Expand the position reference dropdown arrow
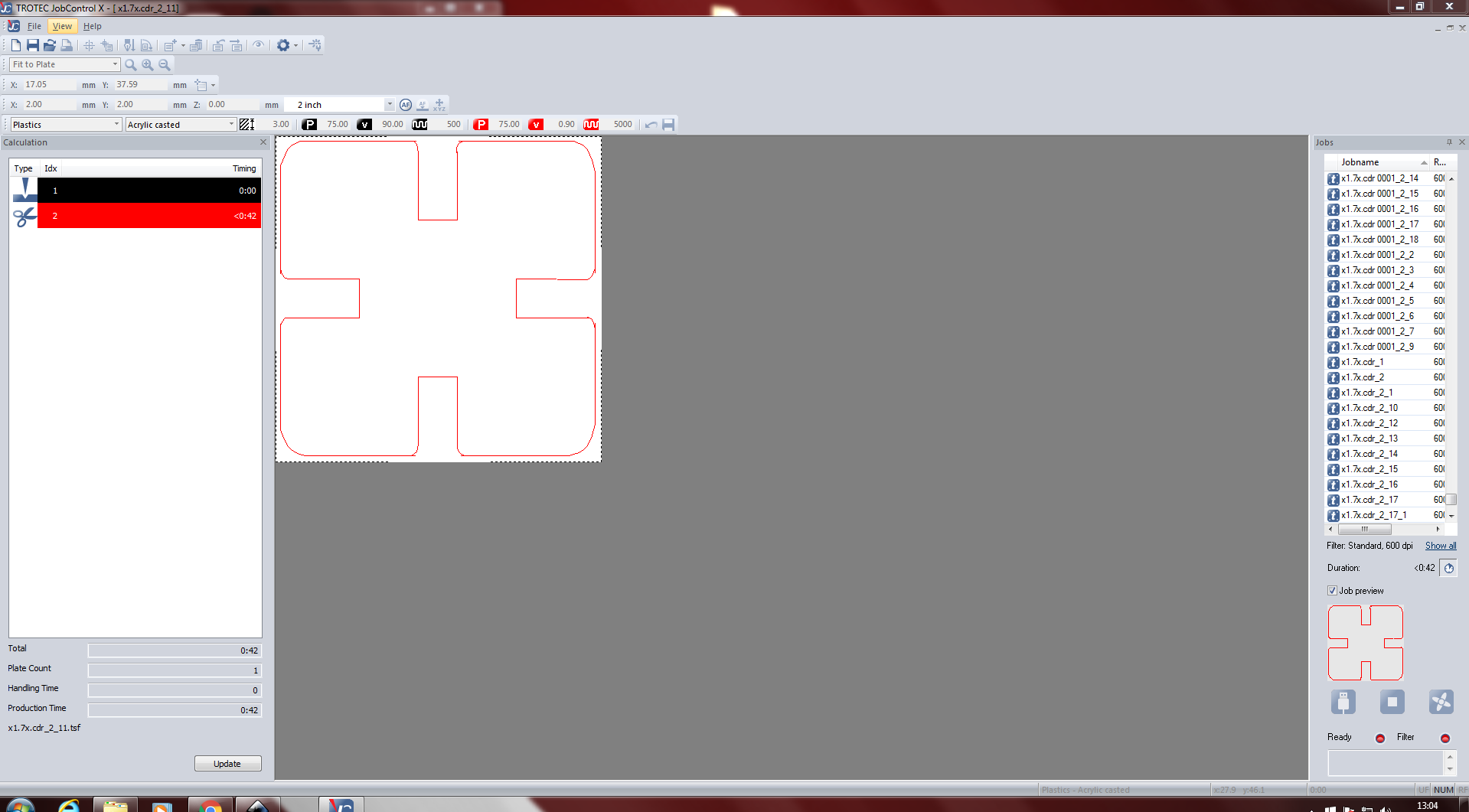The height and width of the screenshot is (812, 1469). tap(213, 85)
